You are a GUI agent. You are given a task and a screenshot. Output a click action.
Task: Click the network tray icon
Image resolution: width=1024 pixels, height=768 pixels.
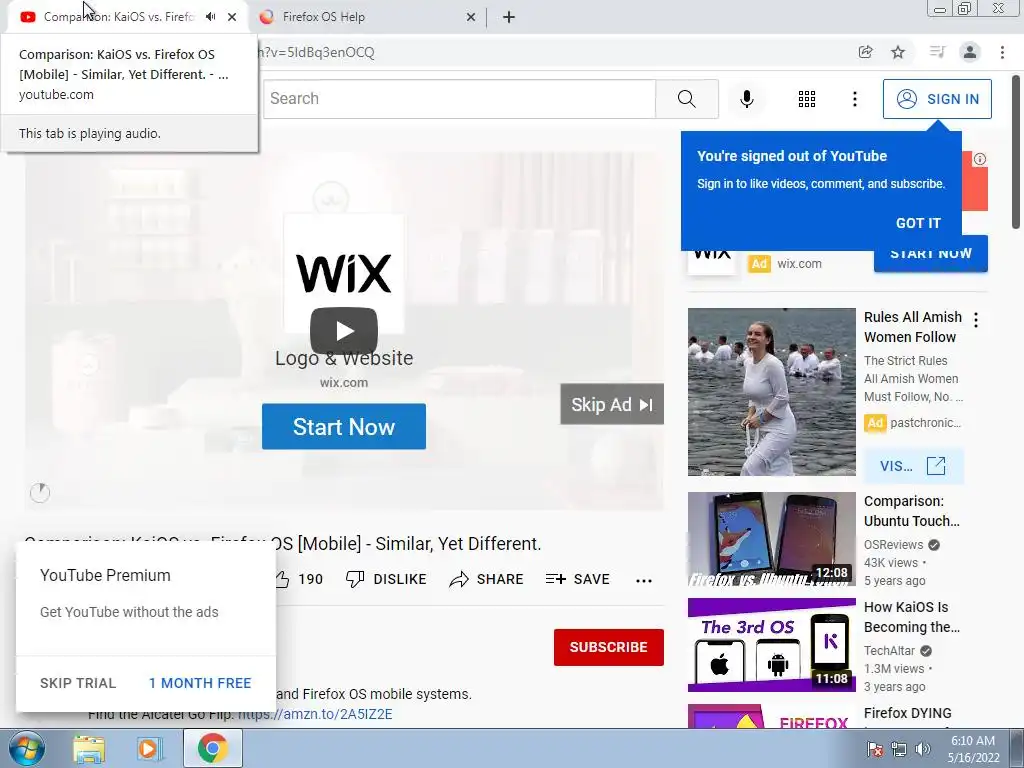point(899,749)
